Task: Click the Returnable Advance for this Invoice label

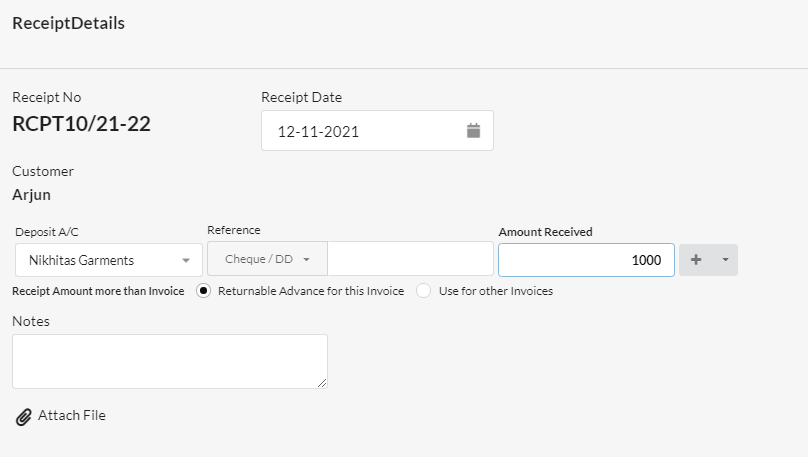Action: point(311,291)
